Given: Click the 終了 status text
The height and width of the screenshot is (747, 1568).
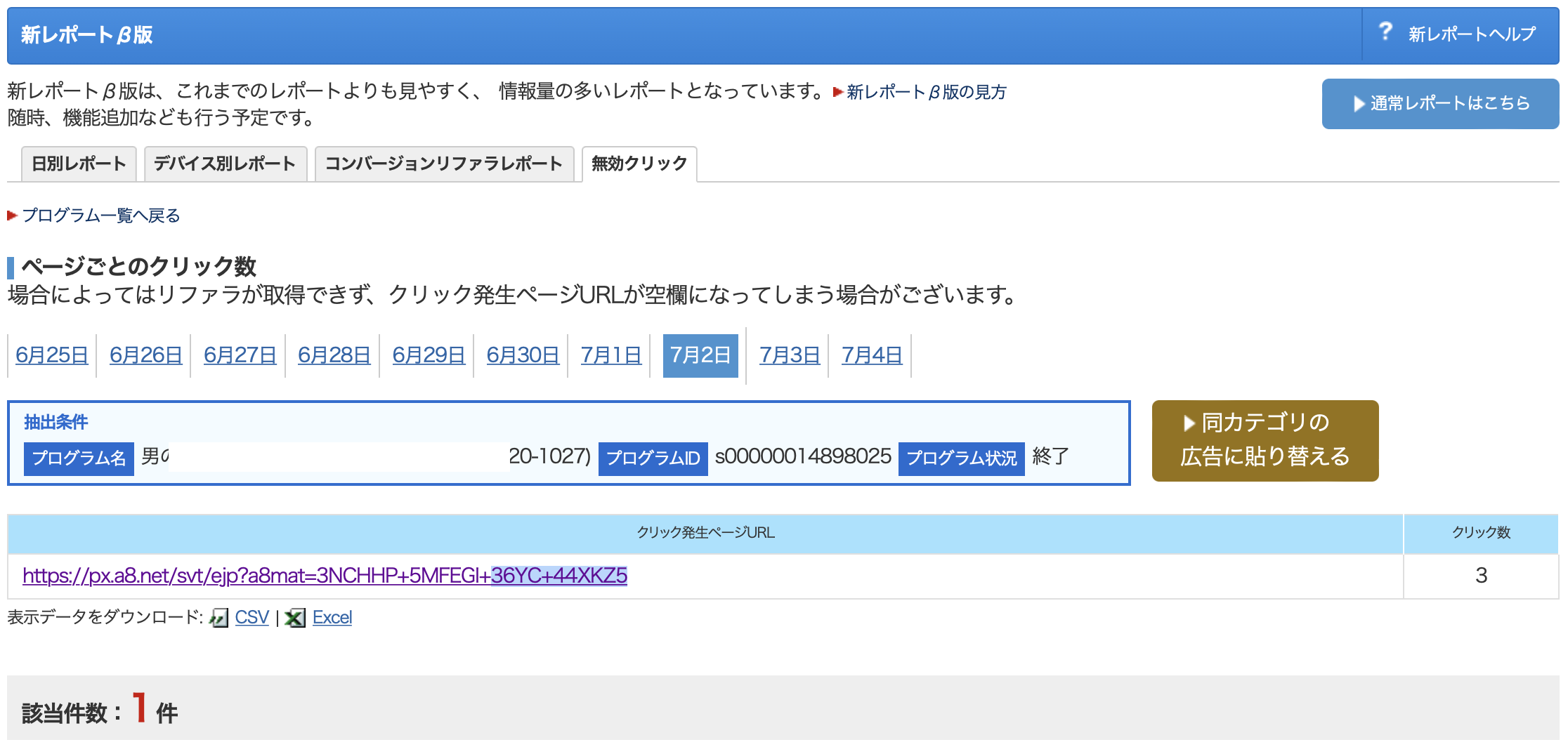Looking at the screenshot, I should pos(1050,457).
